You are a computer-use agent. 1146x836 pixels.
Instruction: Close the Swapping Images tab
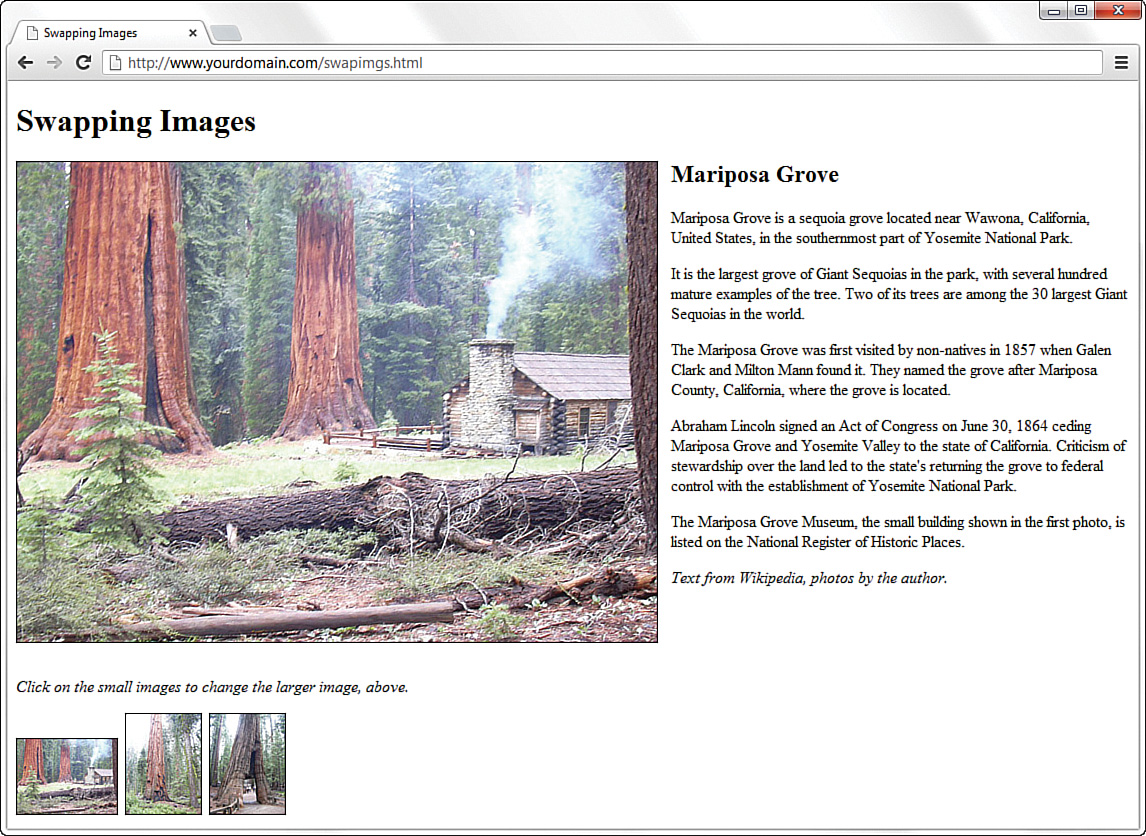(x=192, y=32)
